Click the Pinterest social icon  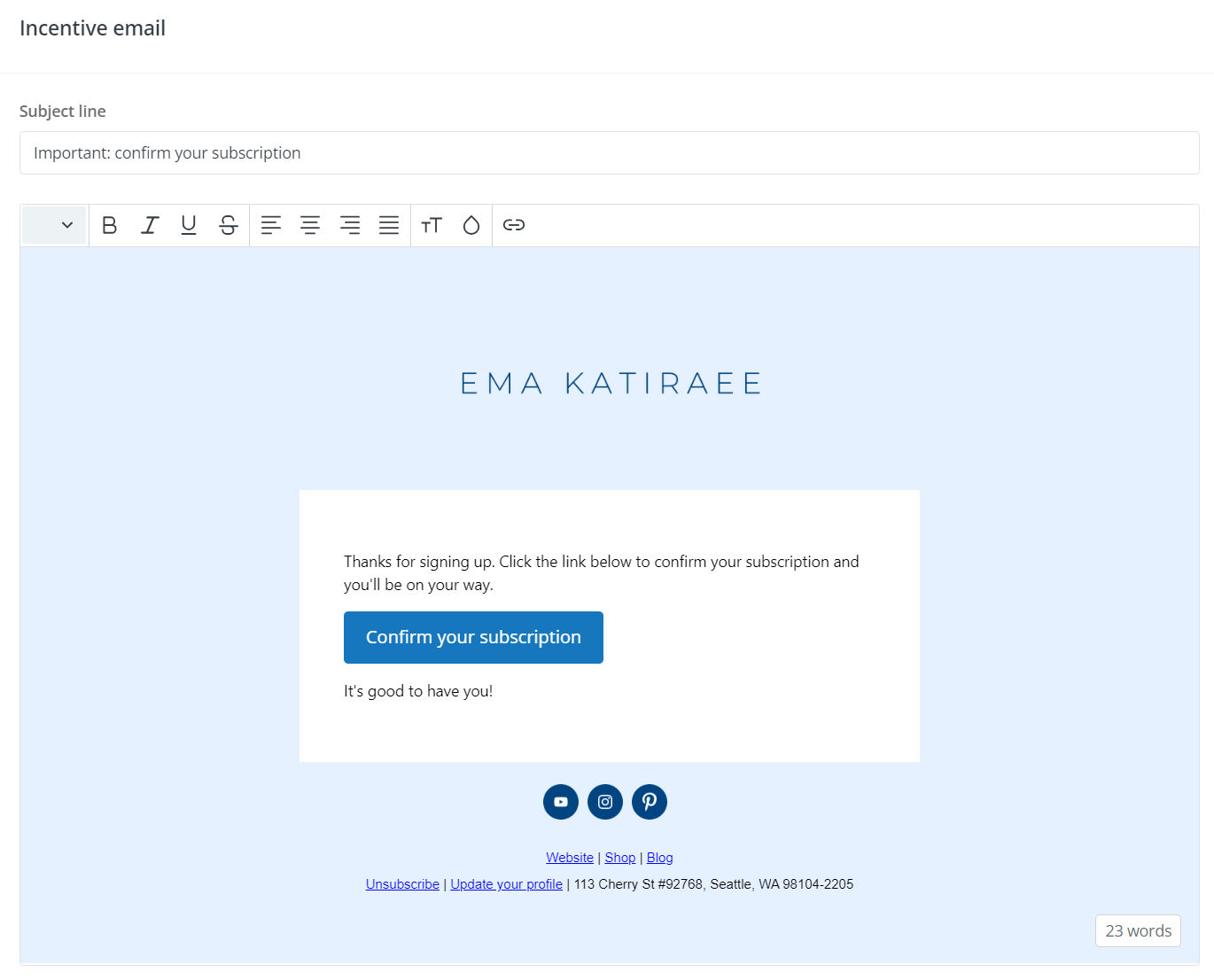(x=649, y=801)
